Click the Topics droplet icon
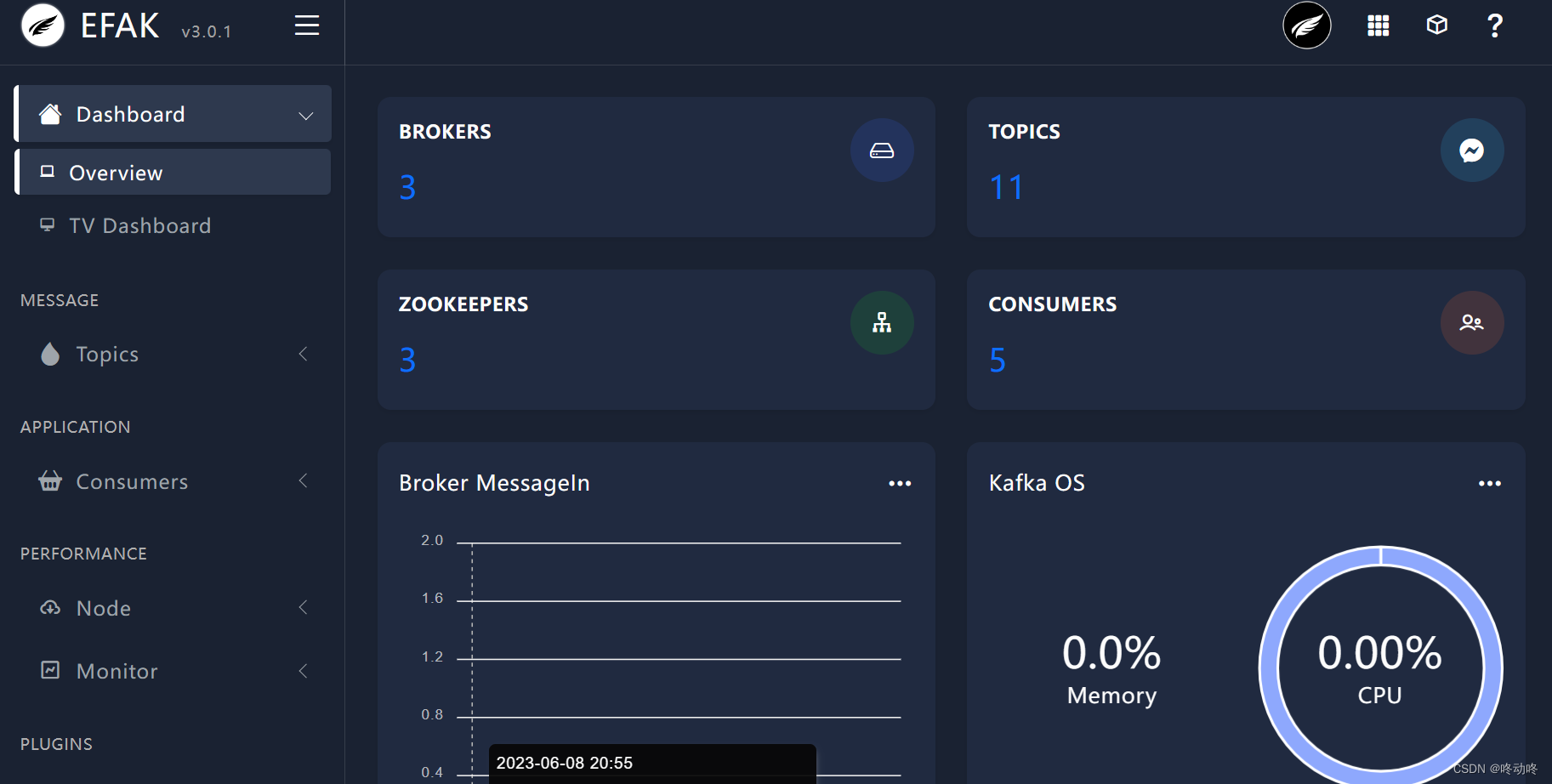 point(50,354)
